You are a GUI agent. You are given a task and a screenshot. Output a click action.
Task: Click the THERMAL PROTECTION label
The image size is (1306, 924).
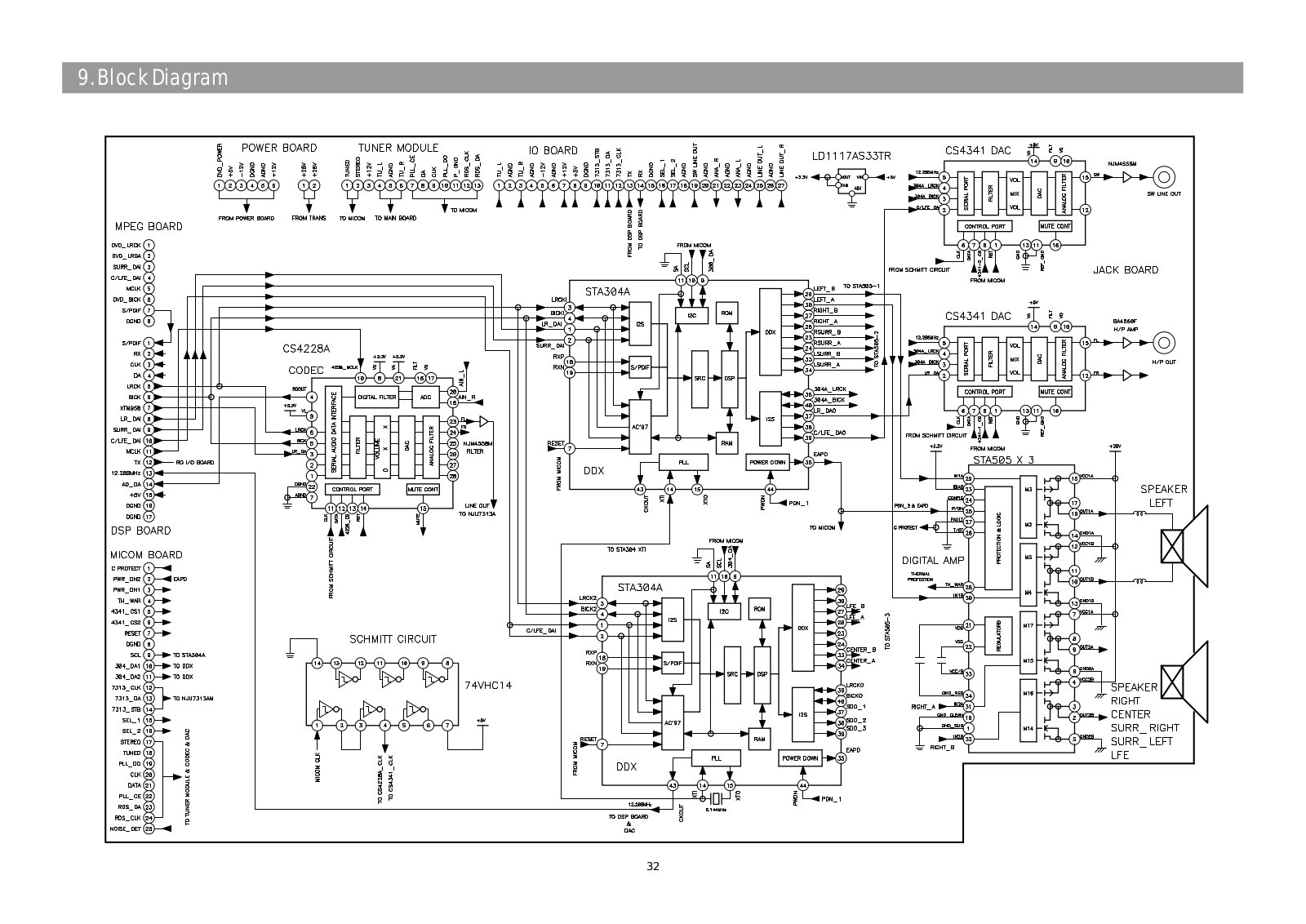(x=920, y=577)
